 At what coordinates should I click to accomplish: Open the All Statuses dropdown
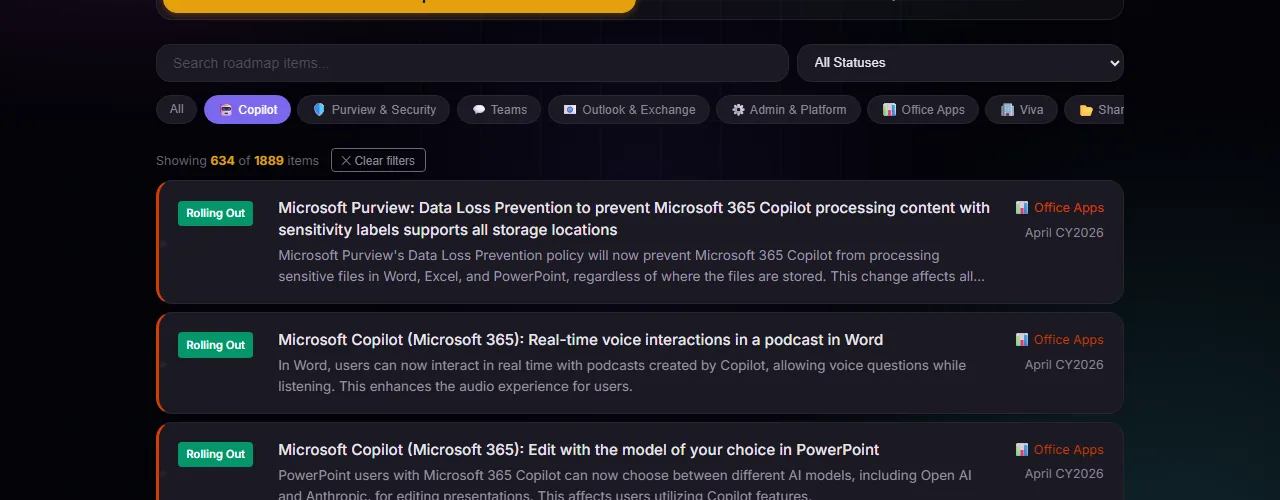pyautogui.click(x=960, y=63)
